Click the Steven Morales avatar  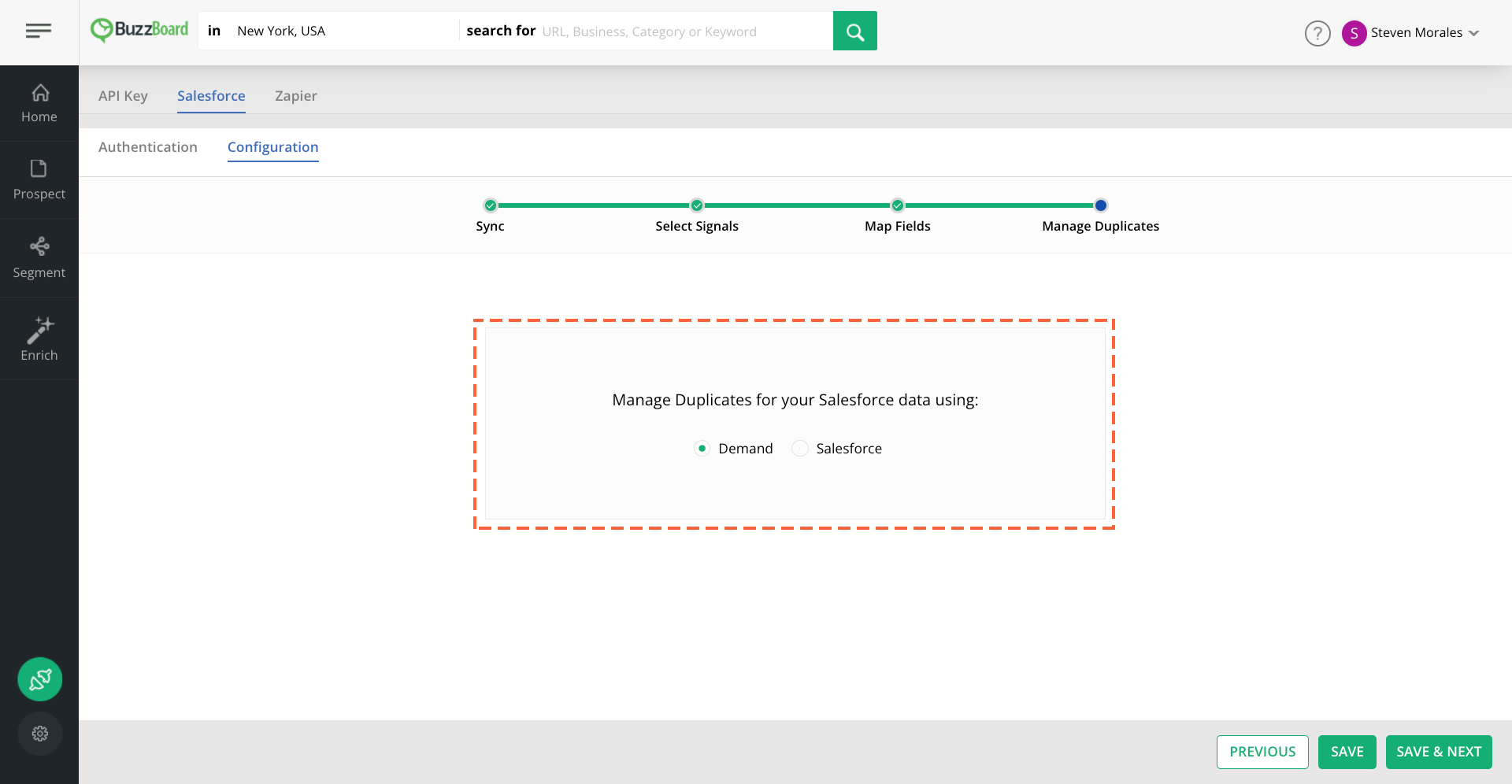tap(1354, 33)
